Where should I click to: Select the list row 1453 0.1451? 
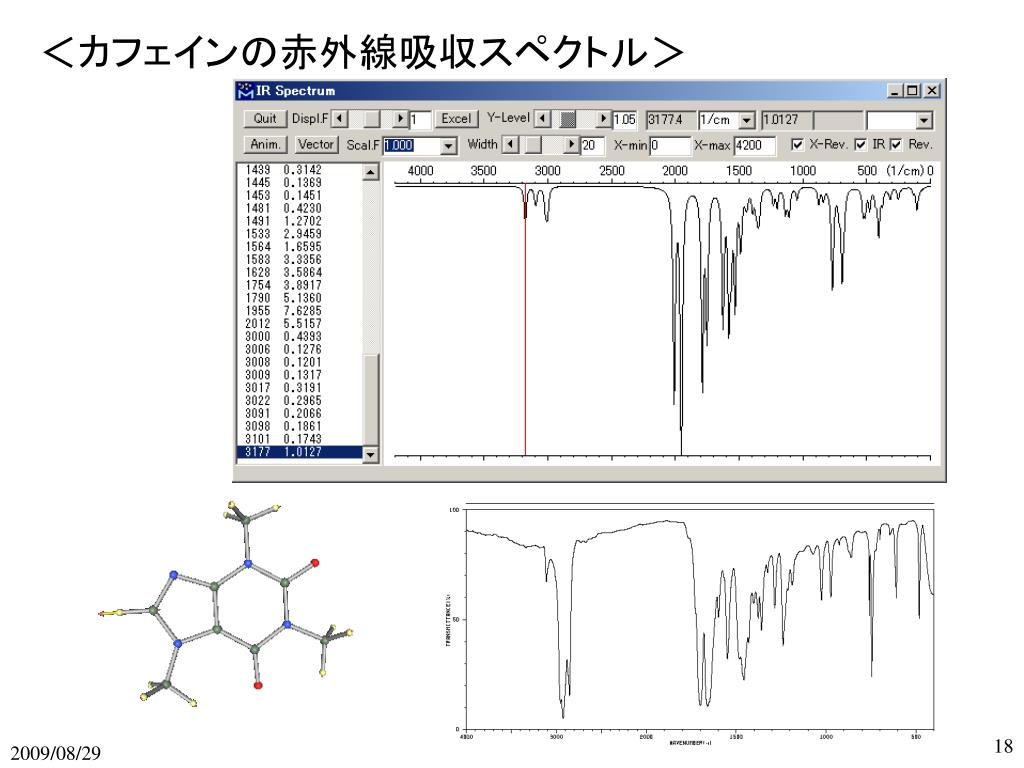[300, 195]
